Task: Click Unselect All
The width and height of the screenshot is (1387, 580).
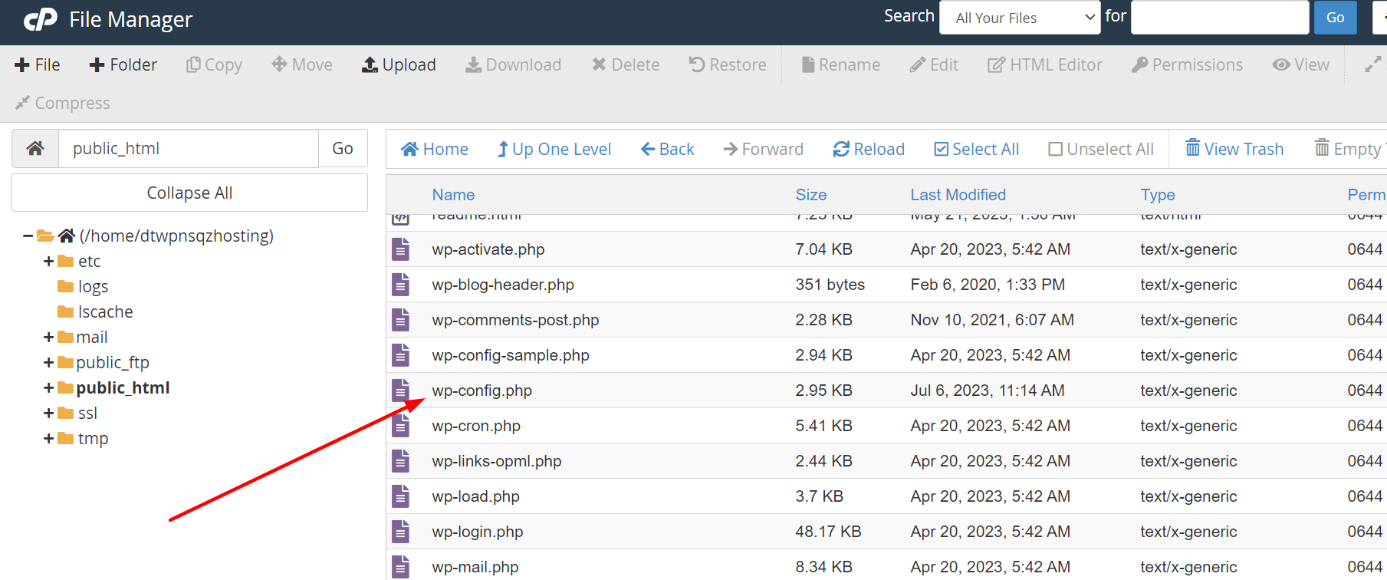Action: tap(1100, 148)
